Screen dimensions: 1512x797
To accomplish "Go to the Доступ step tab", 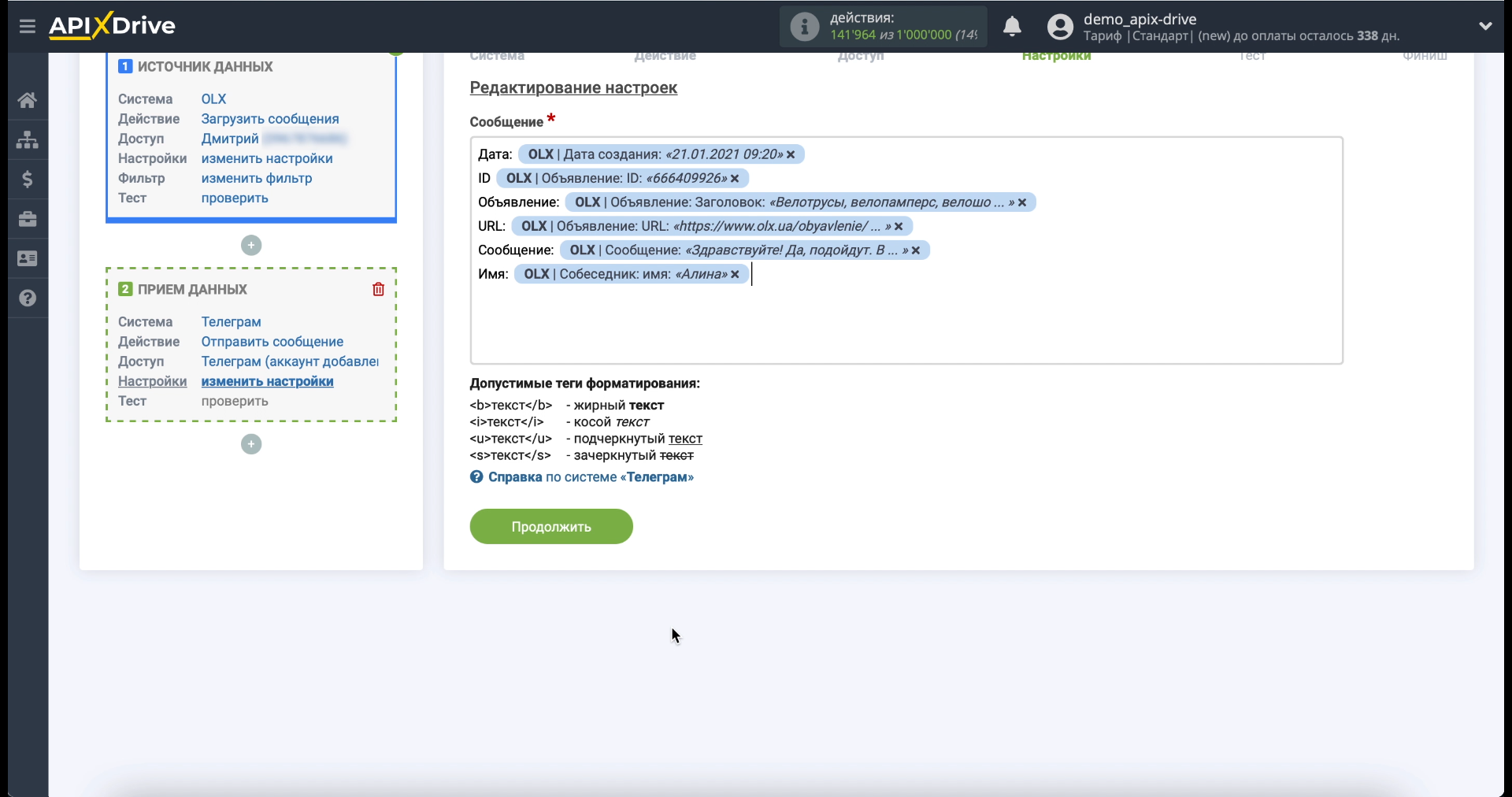I will (x=861, y=56).
